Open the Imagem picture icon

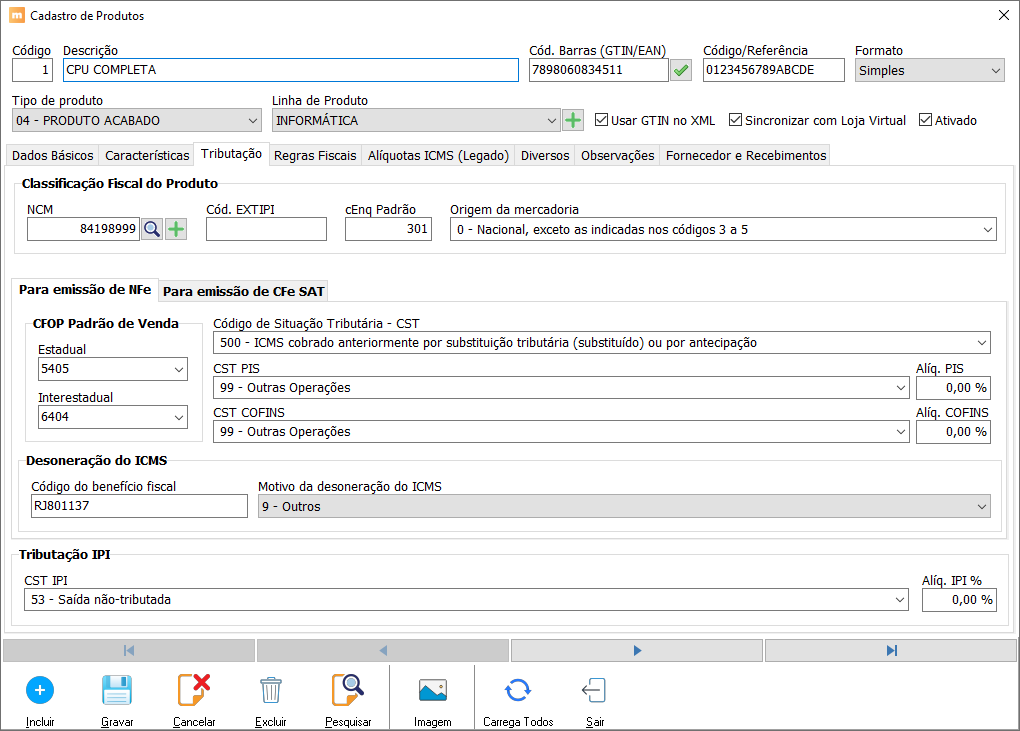432,690
